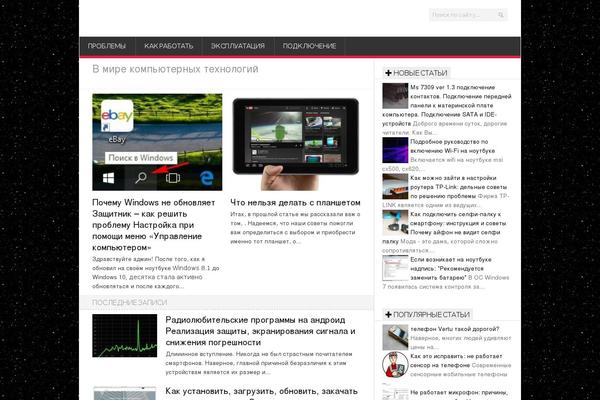The image size is (600, 400).
Task: Click the ПОПУЛЯРНЫЕ СТАТЬИ heading
Action: 431,315
